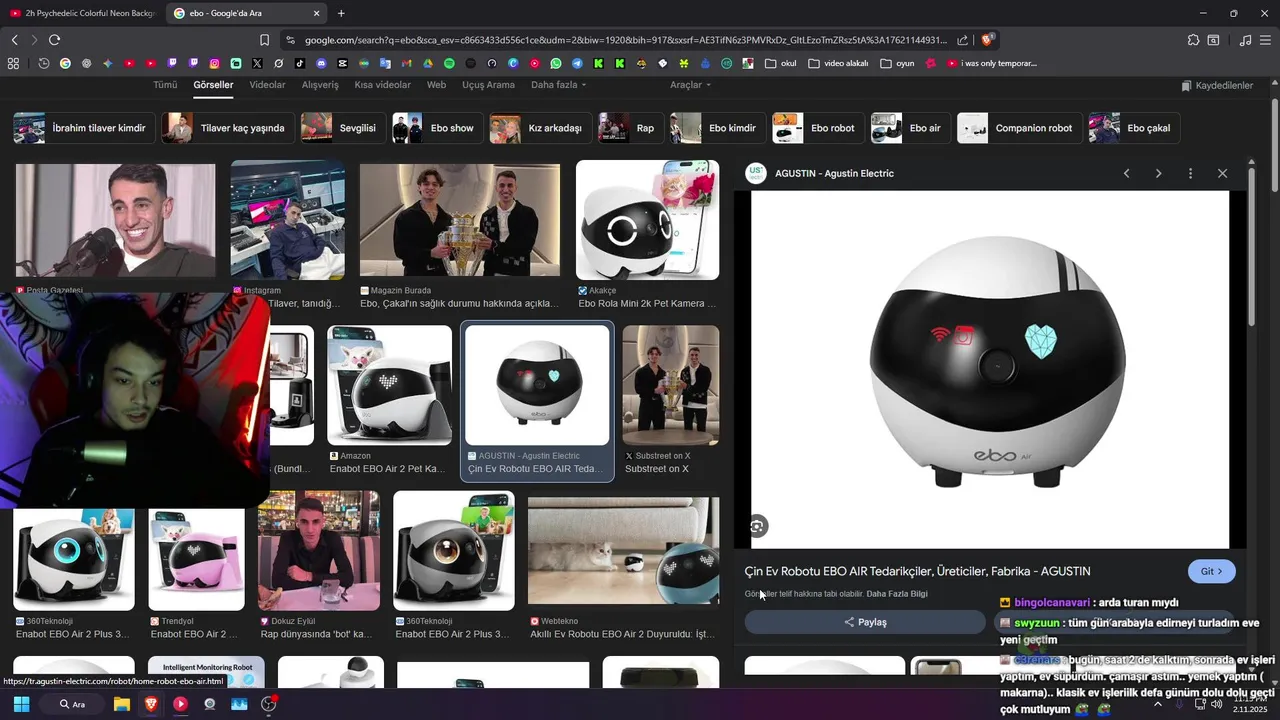Select the 'Tilaver kaç yaşında' suggestion chip
Viewport: 1280px width, 720px height.
point(229,128)
